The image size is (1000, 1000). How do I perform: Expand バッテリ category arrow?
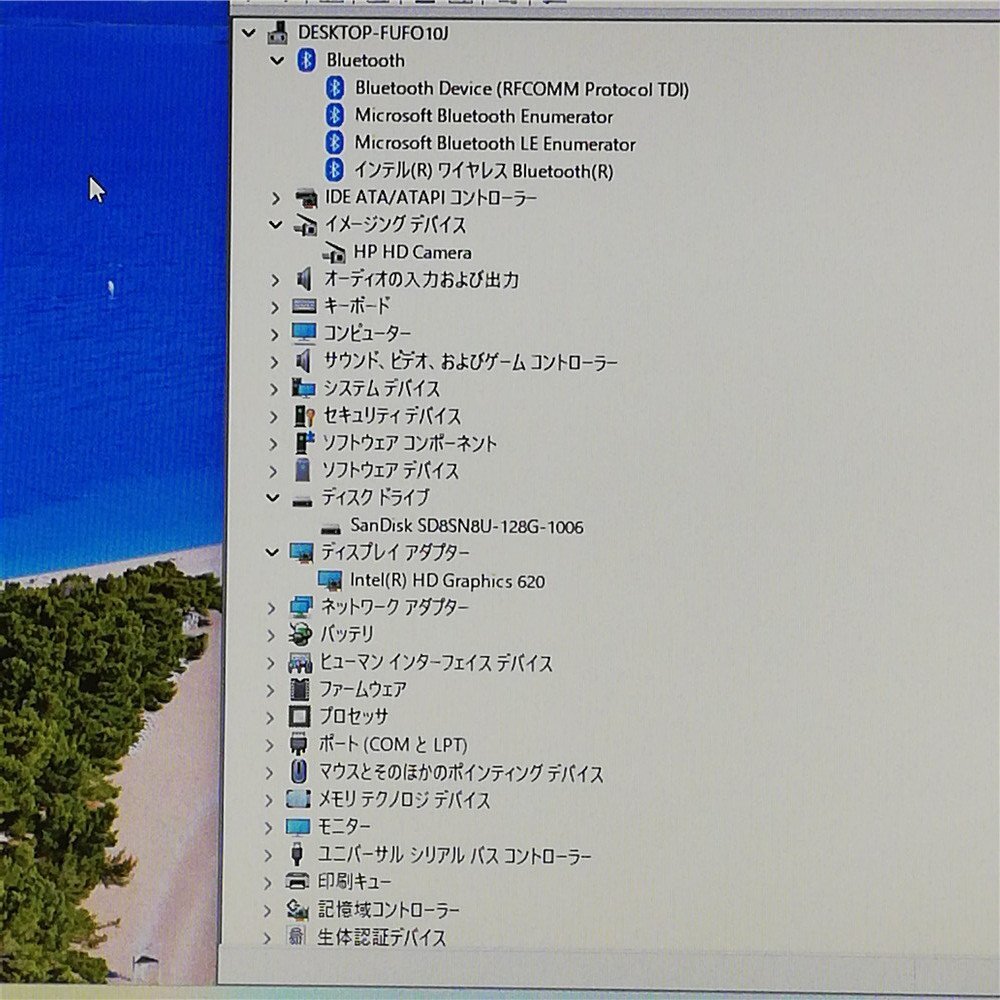[x=271, y=635]
